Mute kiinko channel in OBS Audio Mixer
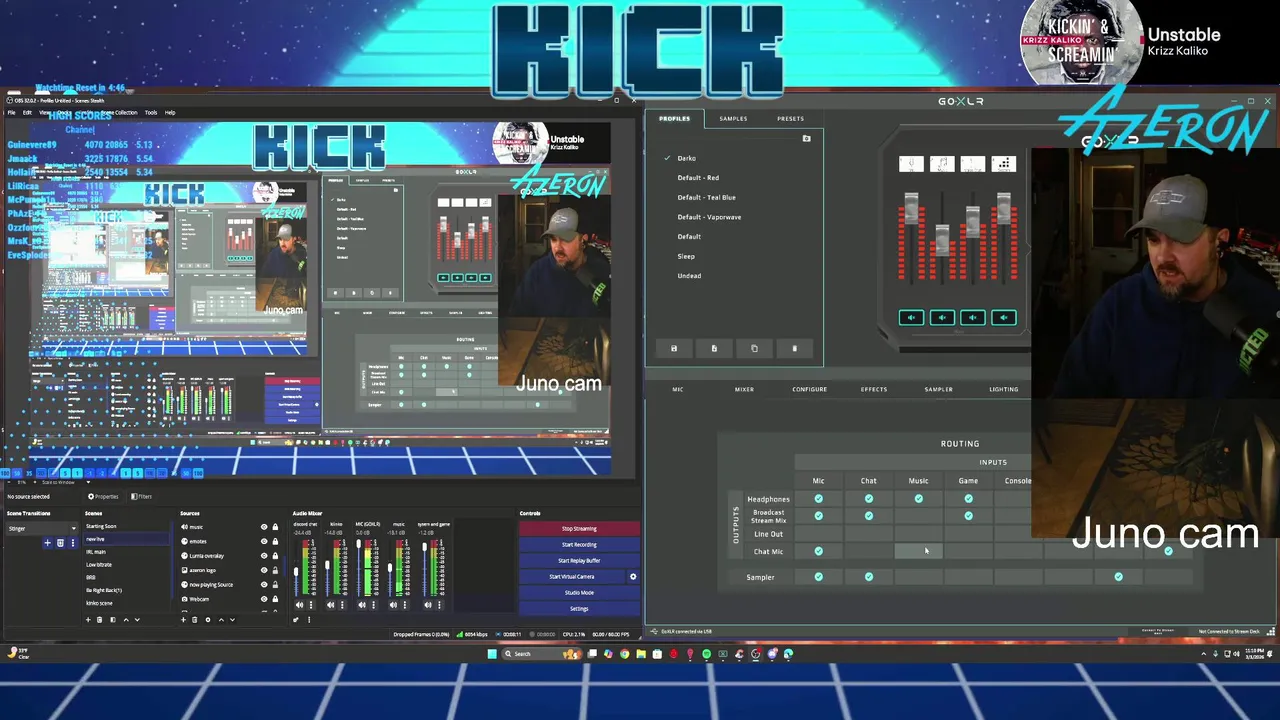The width and height of the screenshot is (1280, 720). click(x=330, y=605)
